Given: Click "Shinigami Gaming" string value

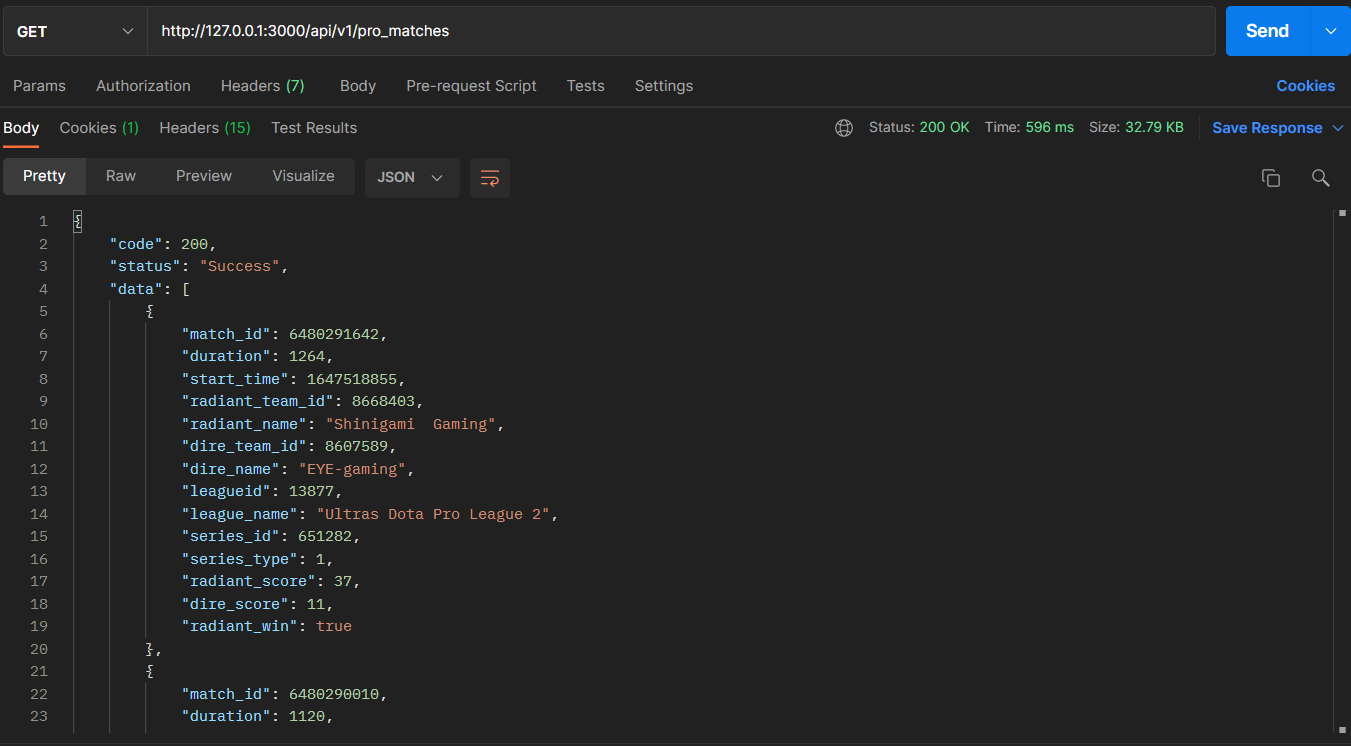Looking at the screenshot, I should click(x=411, y=424).
